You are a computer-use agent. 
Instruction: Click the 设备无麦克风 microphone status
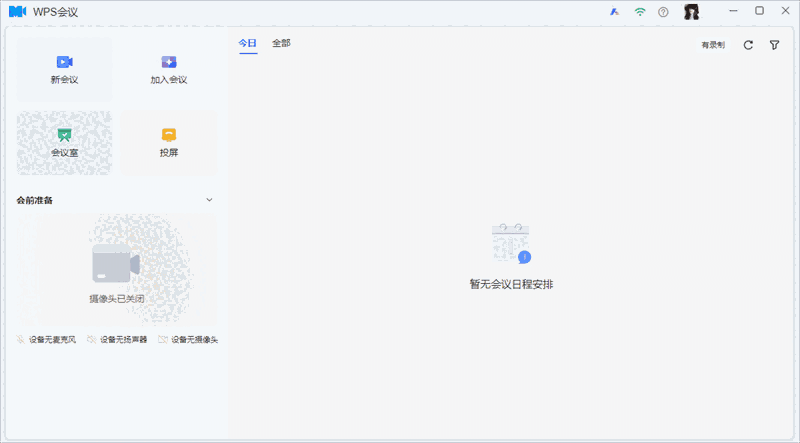(46, 339)
